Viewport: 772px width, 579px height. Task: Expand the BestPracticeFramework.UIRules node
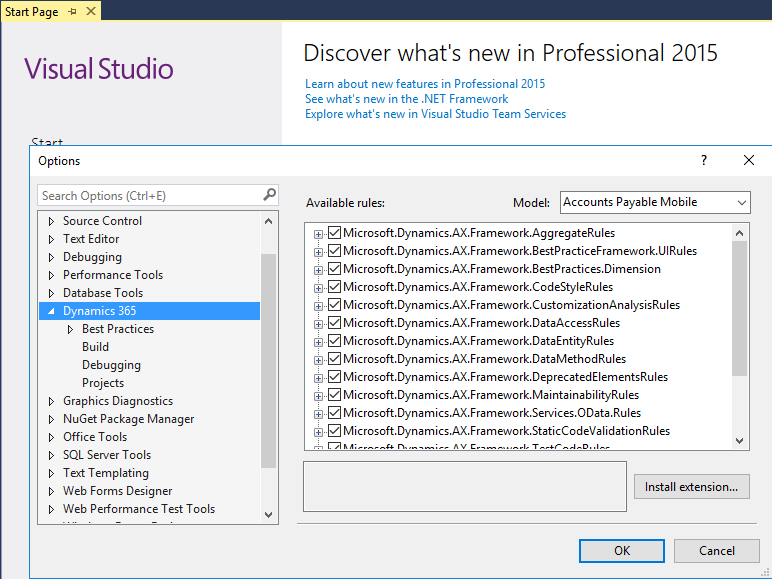pos(318,252)
